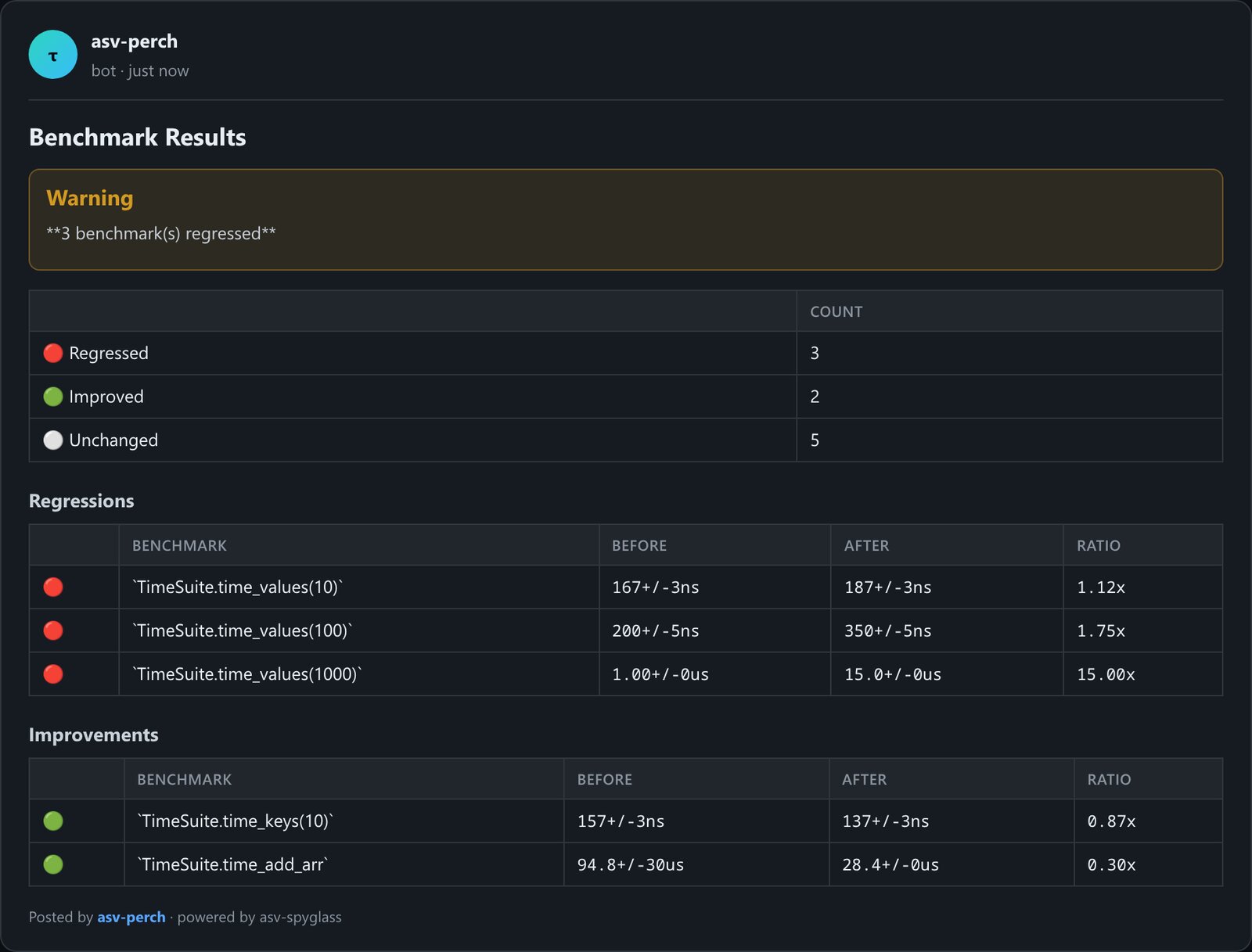Click green icon for time_add_arr row

pos(53,864)
